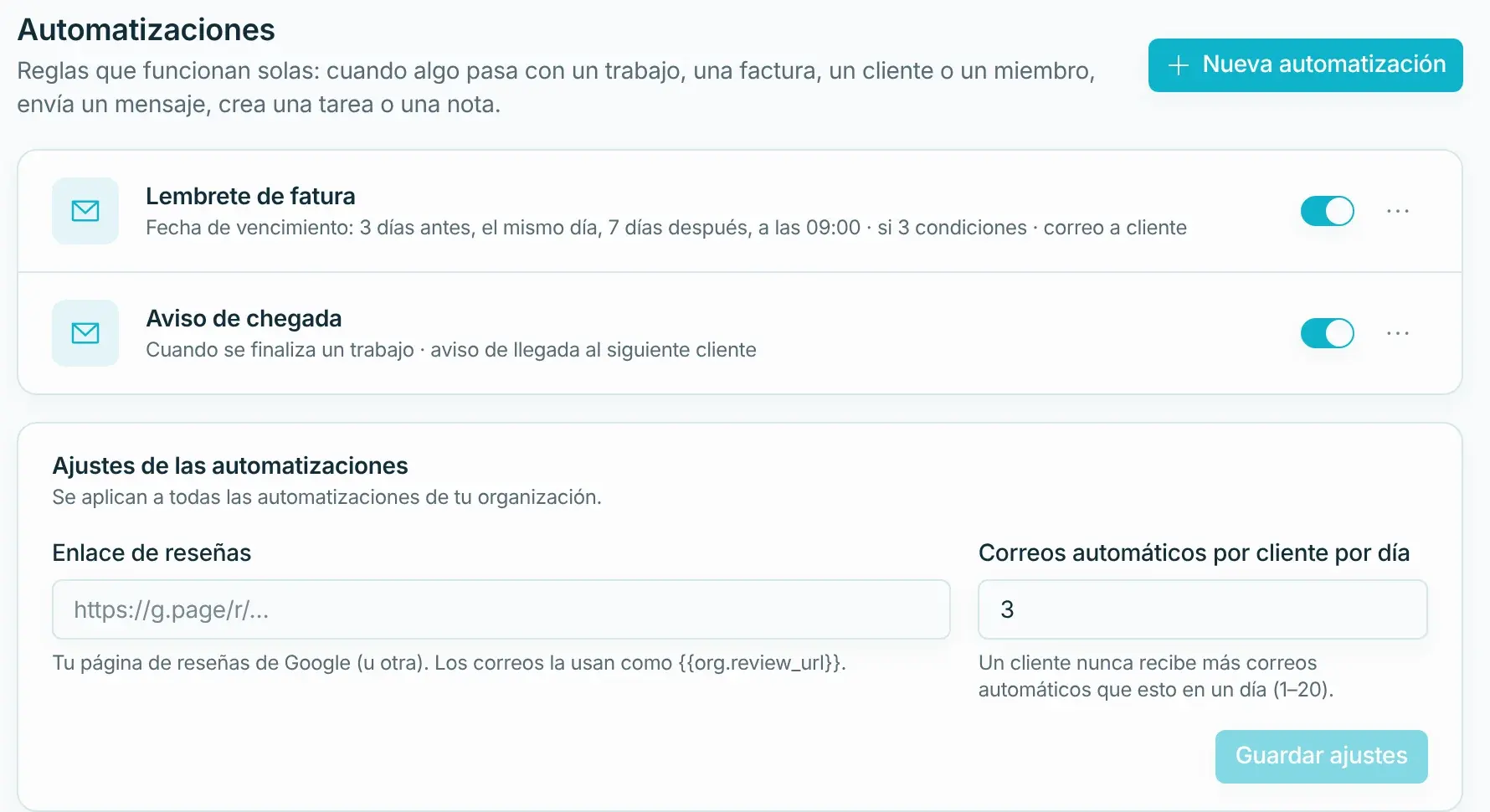The height and width of the screenshot is (812, 1490).
Task: Click the Ajustes de las automatizaciones heading
Action: click(230, 465)
